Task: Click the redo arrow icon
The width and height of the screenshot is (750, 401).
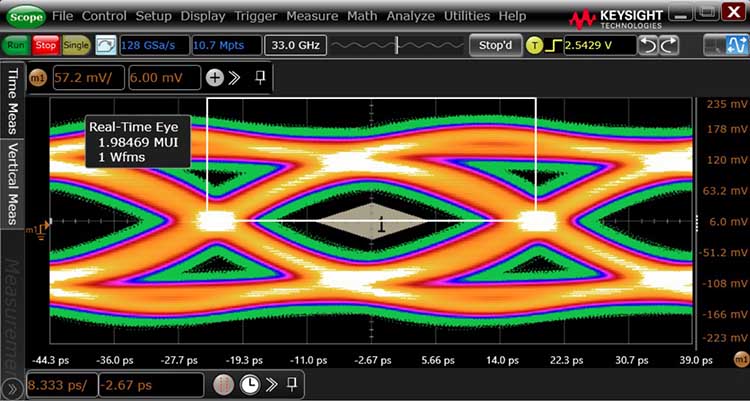Action: click(x=669, y=45)
